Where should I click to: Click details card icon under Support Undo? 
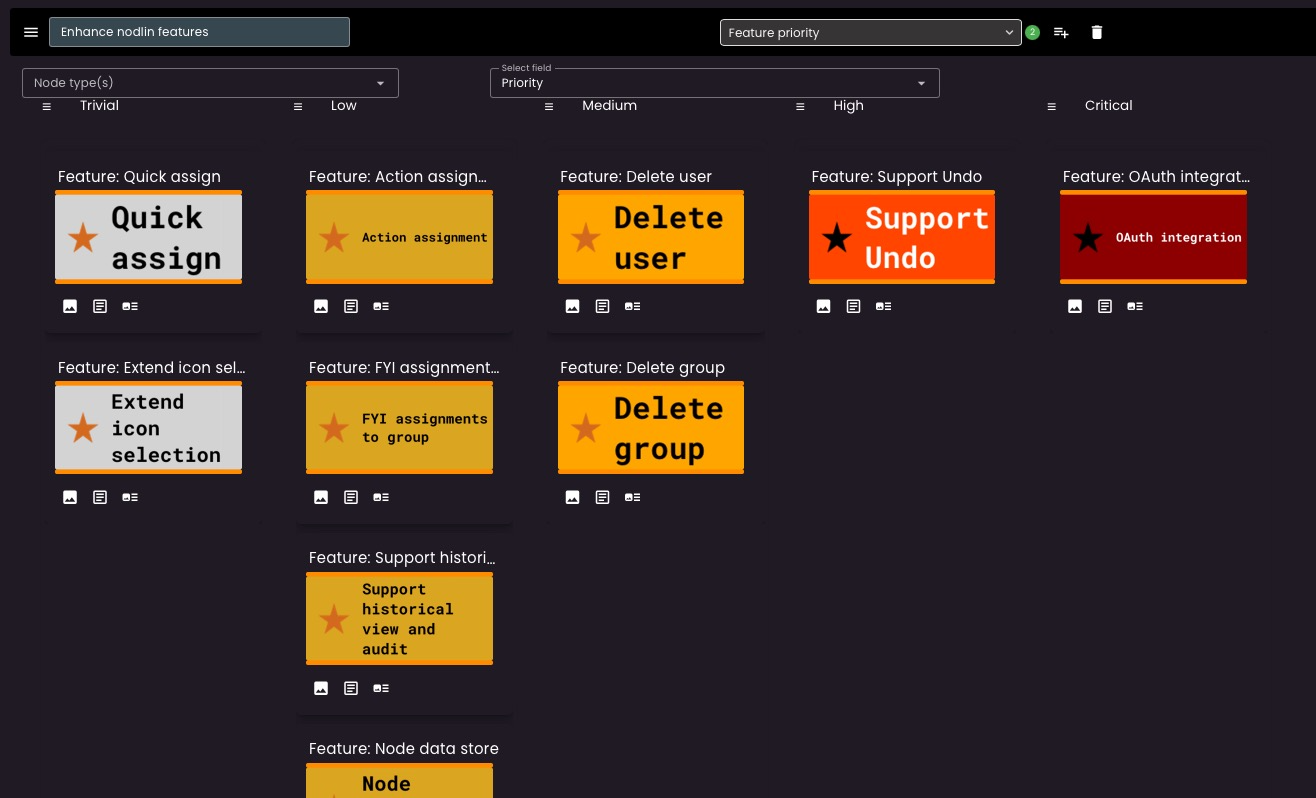[883, 306]
